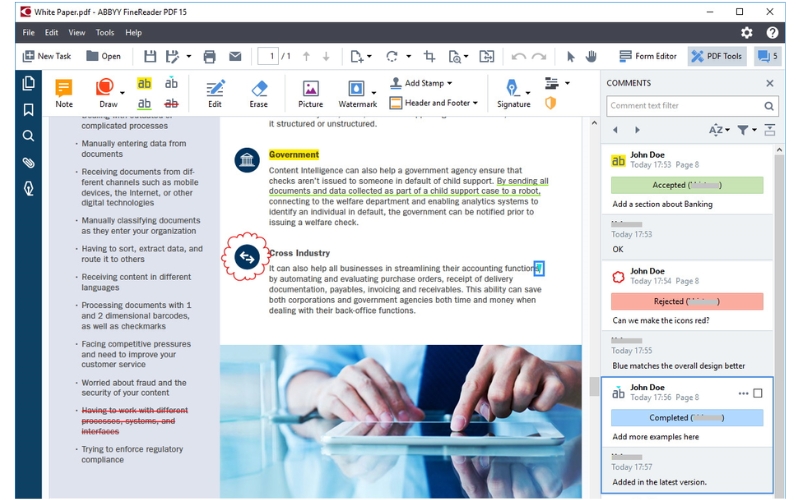
Task: Open the Rotate Pages dropdown arrow
Action: coord(408,56)
